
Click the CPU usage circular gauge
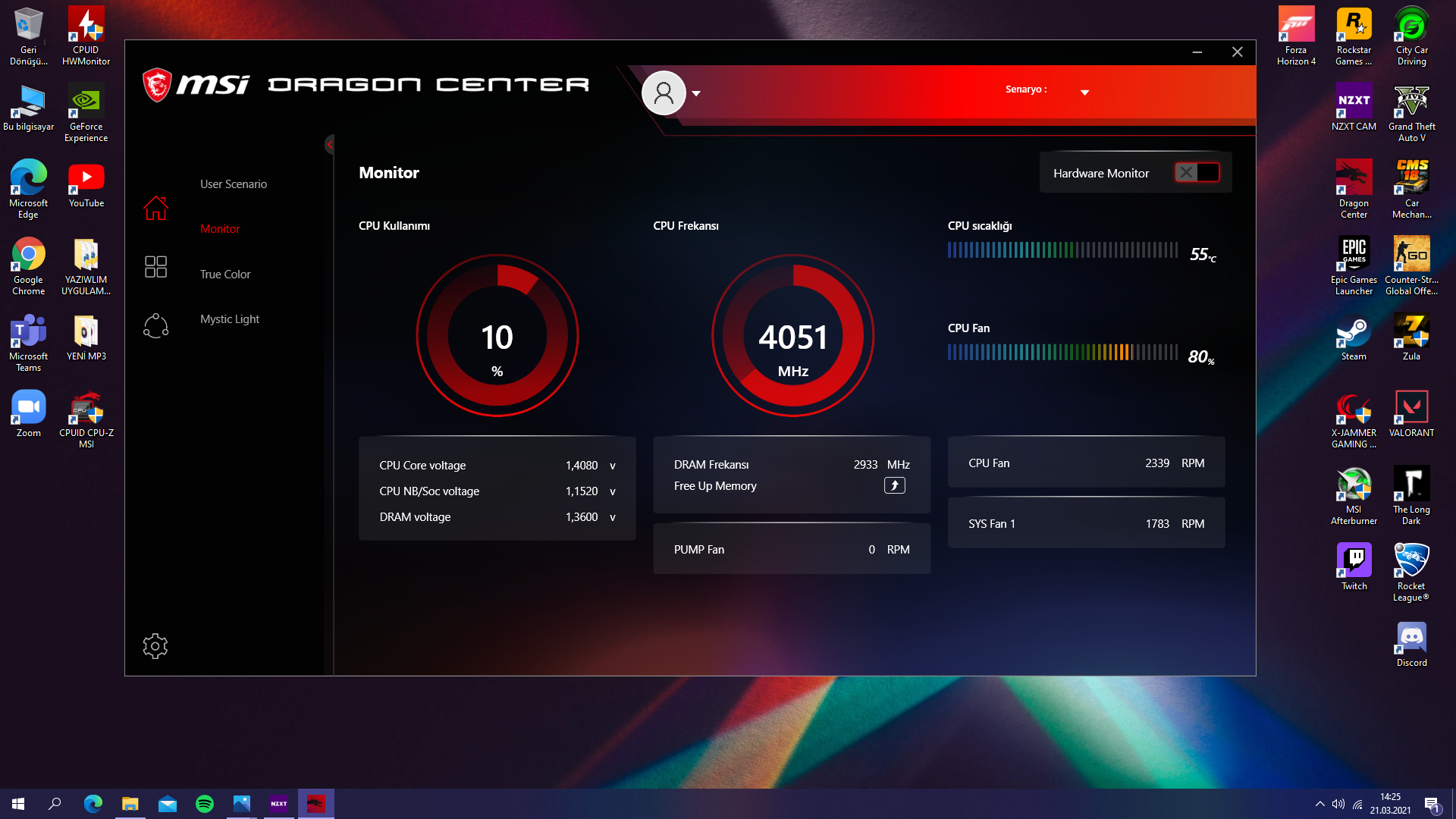pos(497,336)
